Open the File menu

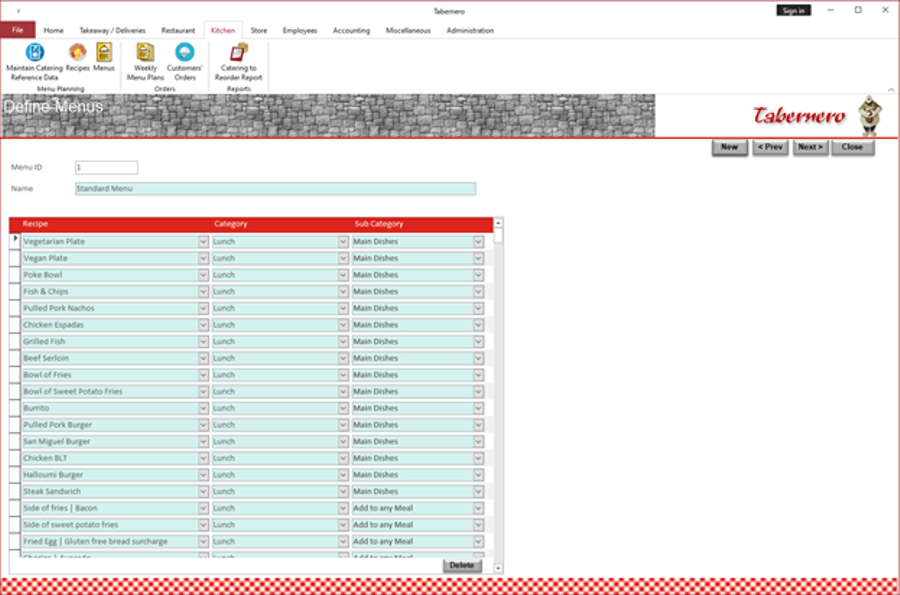18,30
